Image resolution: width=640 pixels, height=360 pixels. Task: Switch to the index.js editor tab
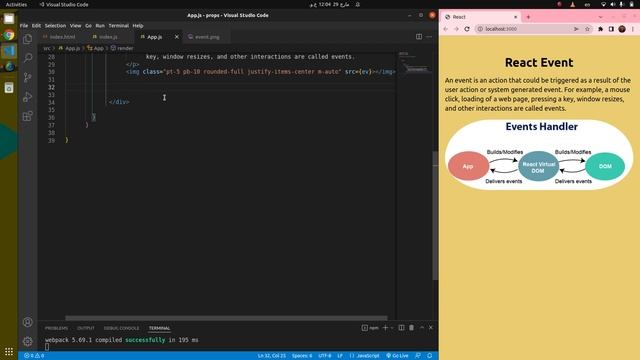click(108, 37)
